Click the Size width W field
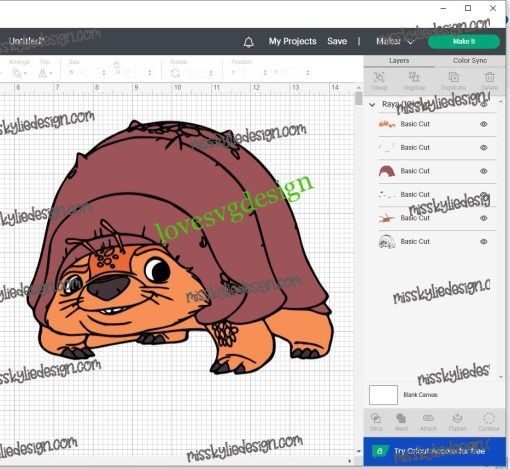 tap(87, 72)
